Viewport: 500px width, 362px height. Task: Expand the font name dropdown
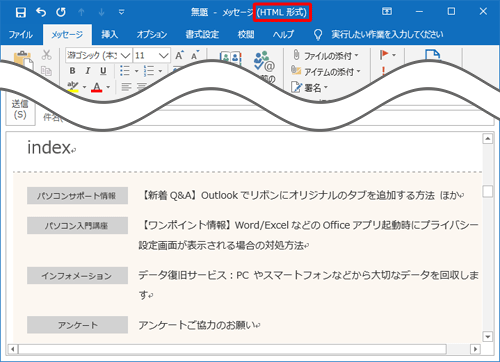125,56
